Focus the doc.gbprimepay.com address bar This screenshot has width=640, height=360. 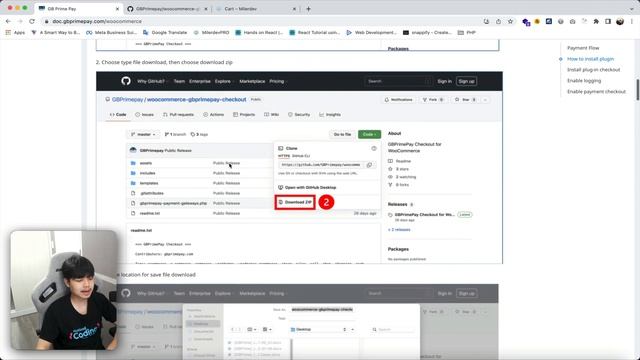pos(261,21)
